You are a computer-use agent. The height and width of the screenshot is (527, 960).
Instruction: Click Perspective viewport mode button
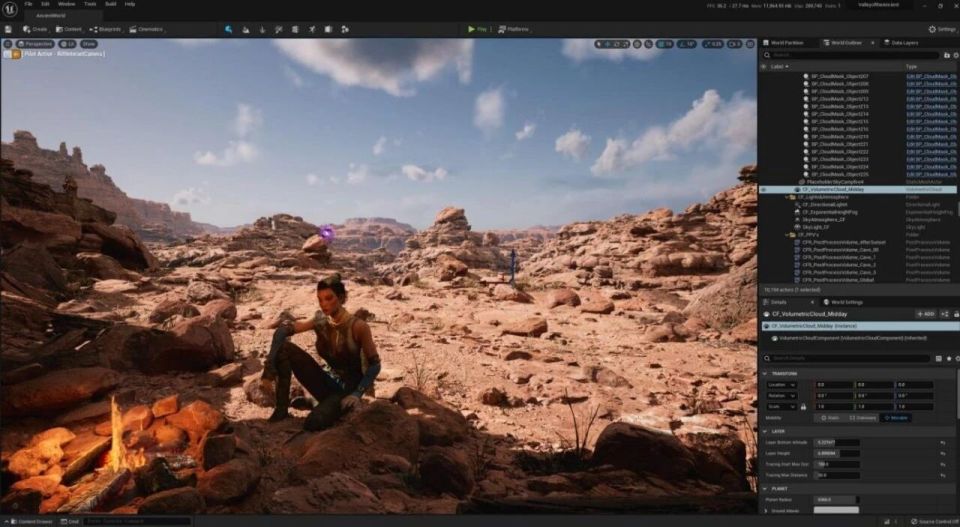coord(36,44)
